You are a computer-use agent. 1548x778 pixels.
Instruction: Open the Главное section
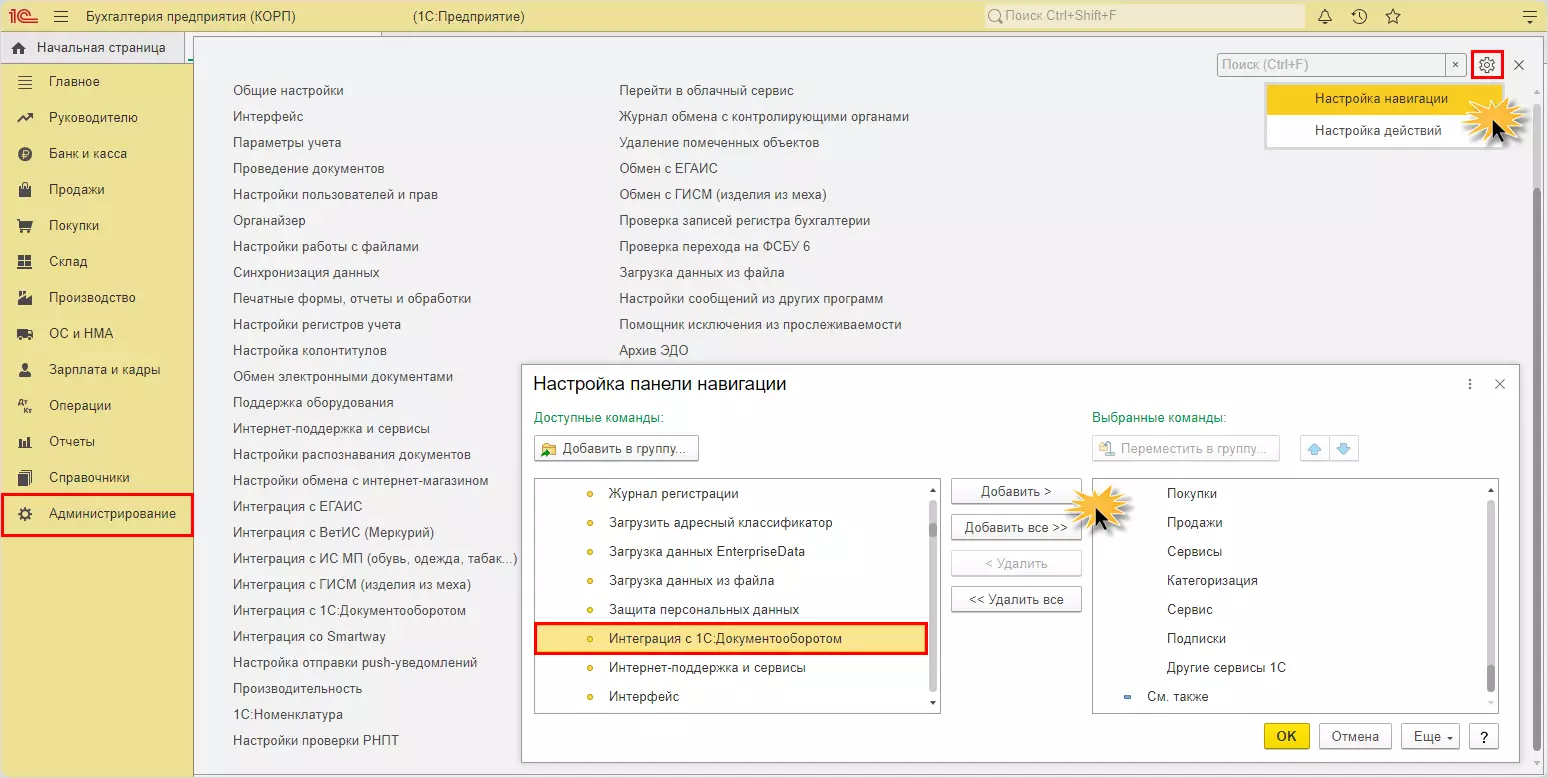96,82
